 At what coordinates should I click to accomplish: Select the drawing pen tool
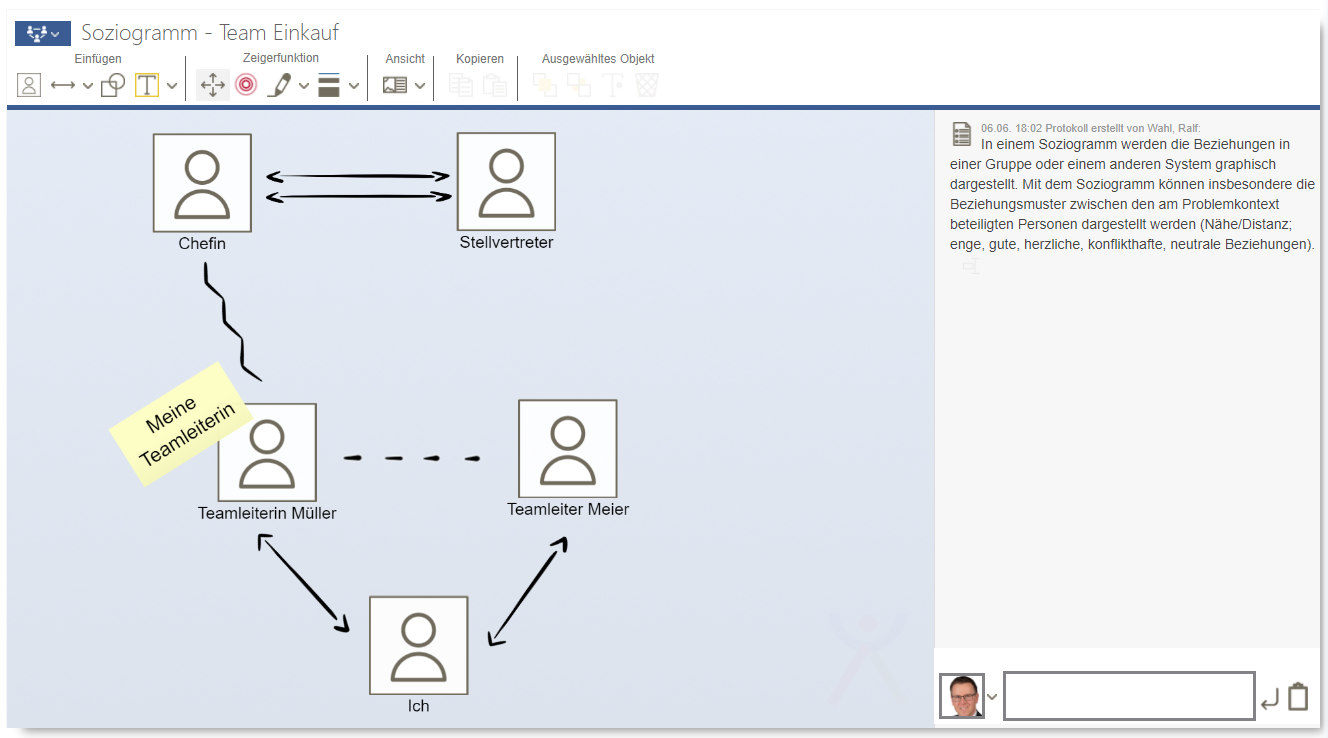(x=281, y=85)
